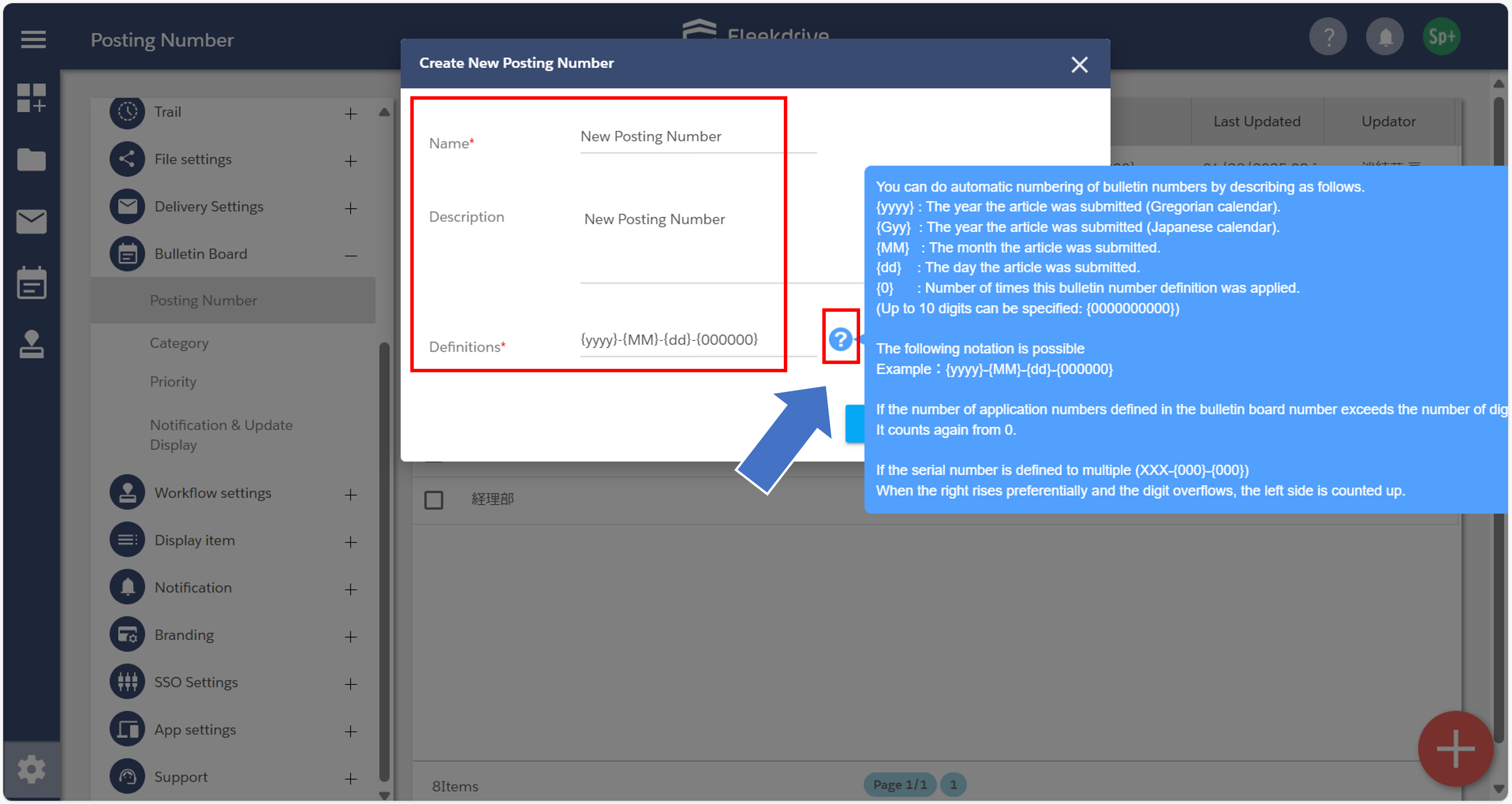The image size is (1512, 804).
Task: Expand the Delivery Settings section plus
Action: click(x=351, y=209)
